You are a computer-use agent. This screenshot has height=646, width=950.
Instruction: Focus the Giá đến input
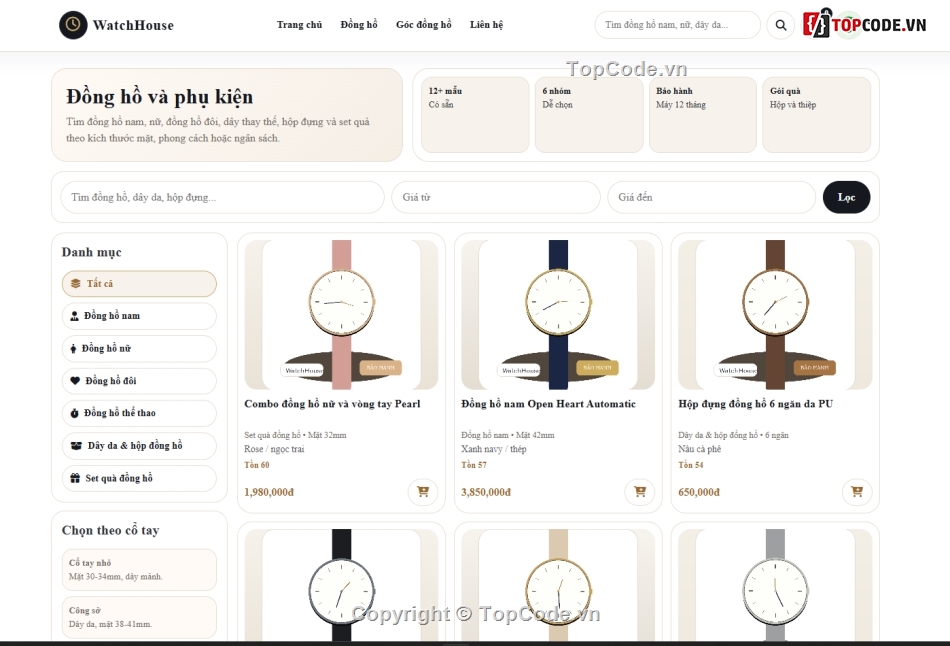(711, 197)
